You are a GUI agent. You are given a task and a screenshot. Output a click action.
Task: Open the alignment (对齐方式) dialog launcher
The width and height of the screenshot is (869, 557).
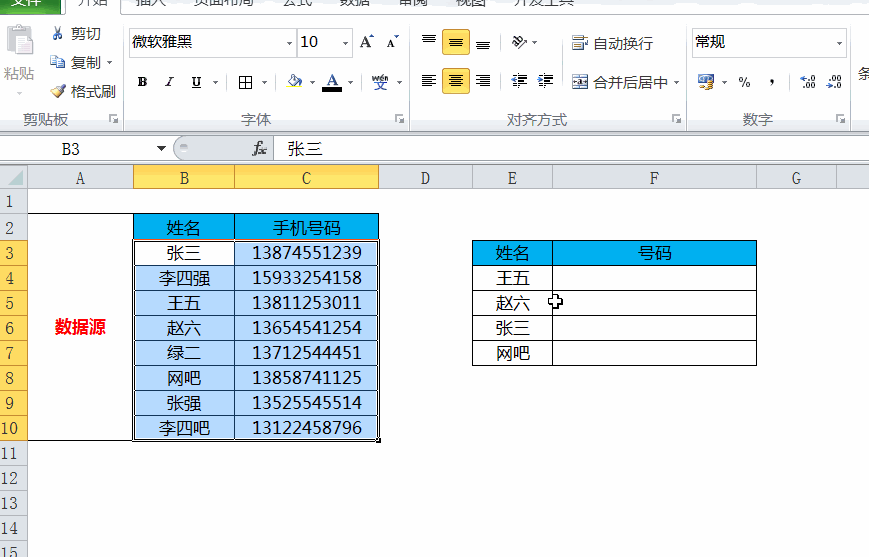click(676, 119)
